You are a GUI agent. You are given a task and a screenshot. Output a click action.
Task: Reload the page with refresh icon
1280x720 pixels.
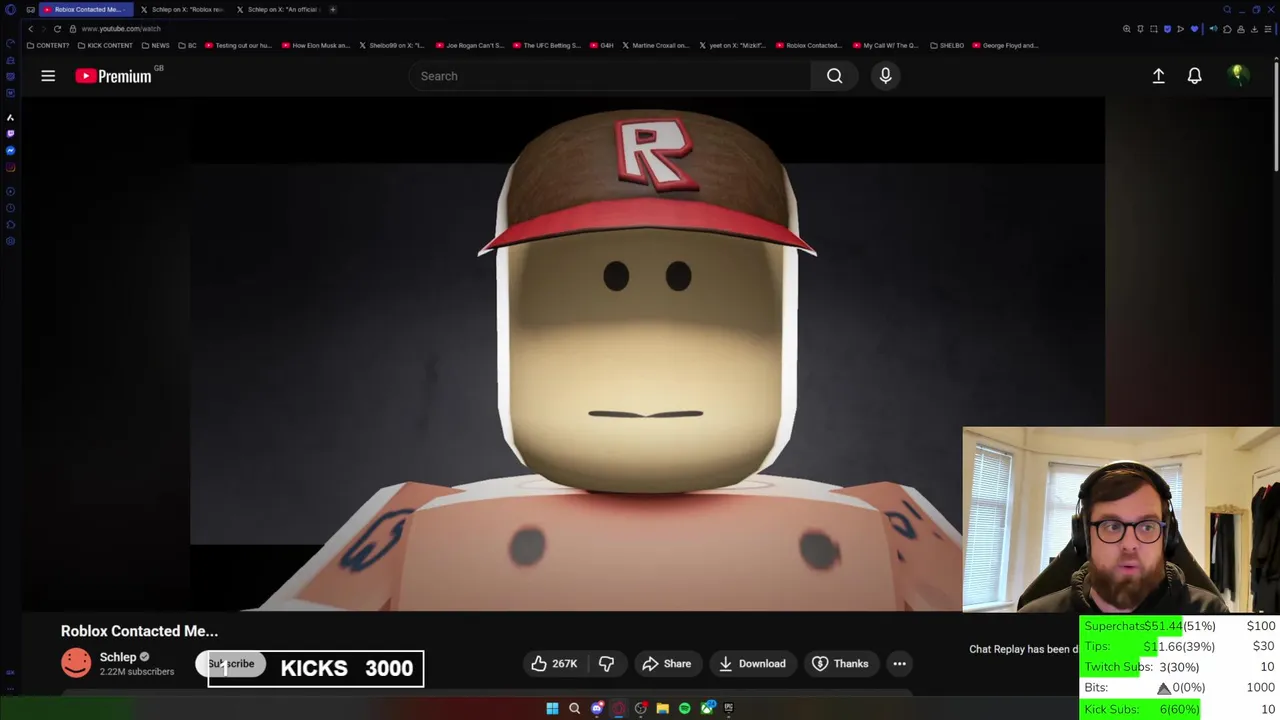pos(57,29)
